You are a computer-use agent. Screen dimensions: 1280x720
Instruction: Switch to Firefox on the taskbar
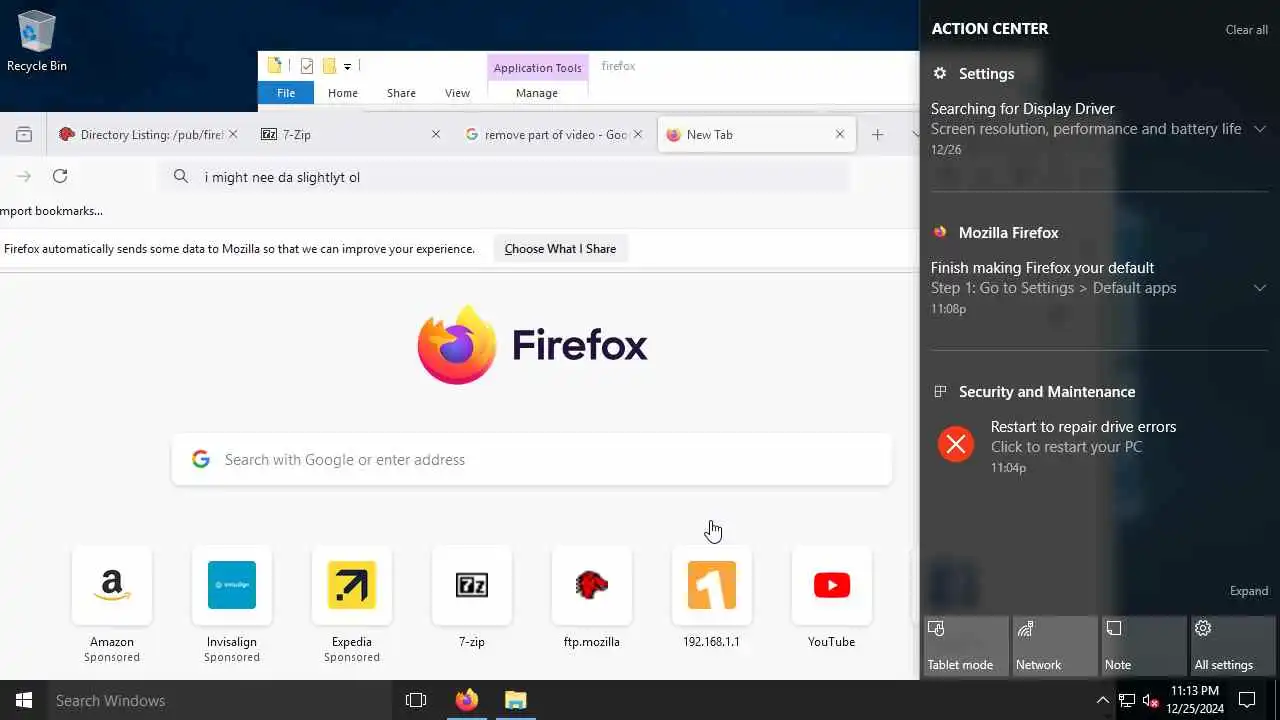[x=467, y=700]
